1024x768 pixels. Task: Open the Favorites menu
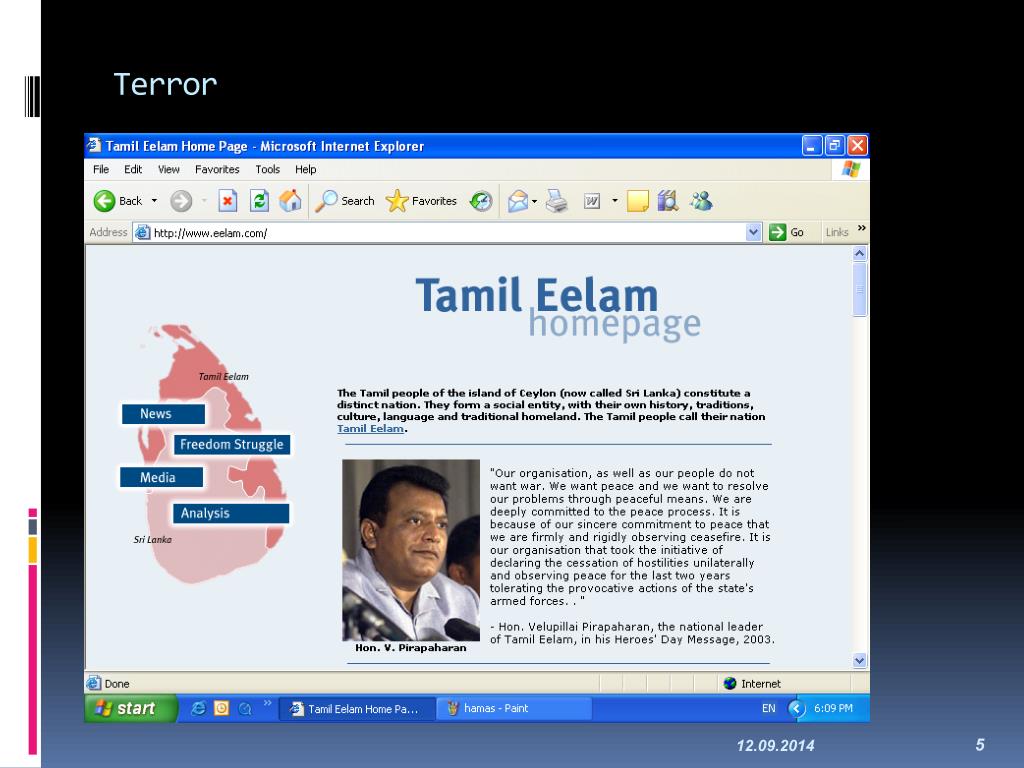217,170
